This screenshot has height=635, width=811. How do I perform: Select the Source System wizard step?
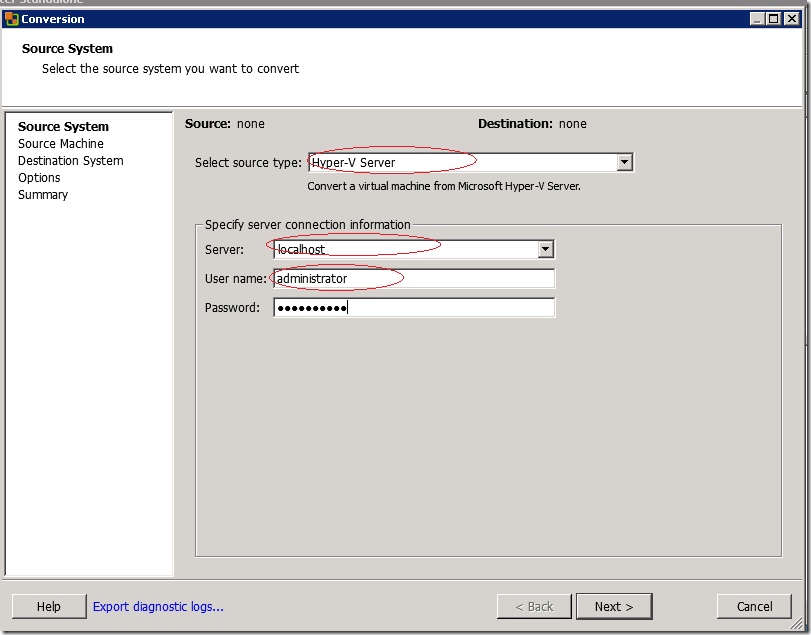click(63, 127)
